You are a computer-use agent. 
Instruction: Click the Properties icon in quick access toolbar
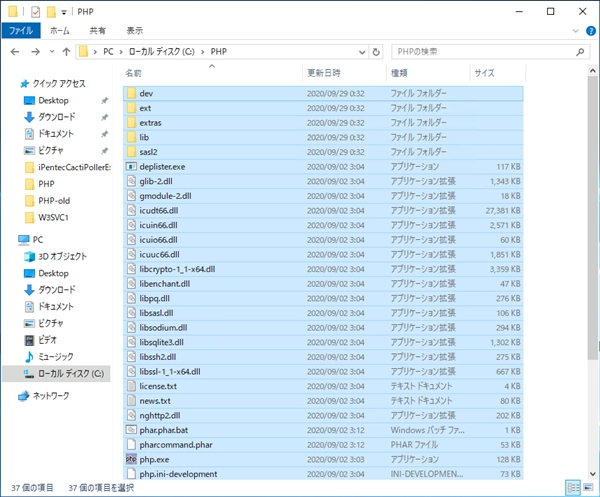click(36, 12)
